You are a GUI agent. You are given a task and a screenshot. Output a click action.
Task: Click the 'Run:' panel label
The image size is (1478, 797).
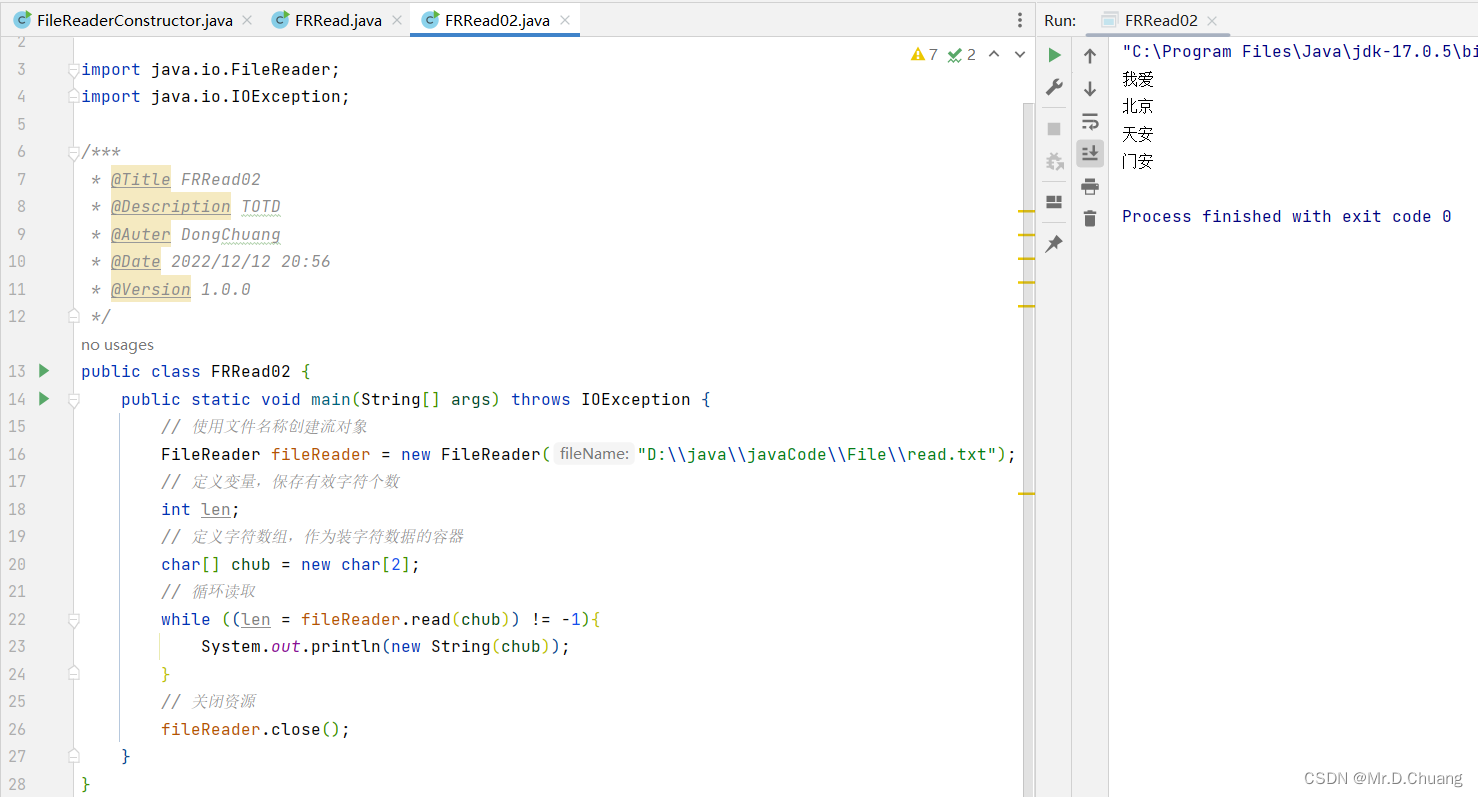point(1060,20)
